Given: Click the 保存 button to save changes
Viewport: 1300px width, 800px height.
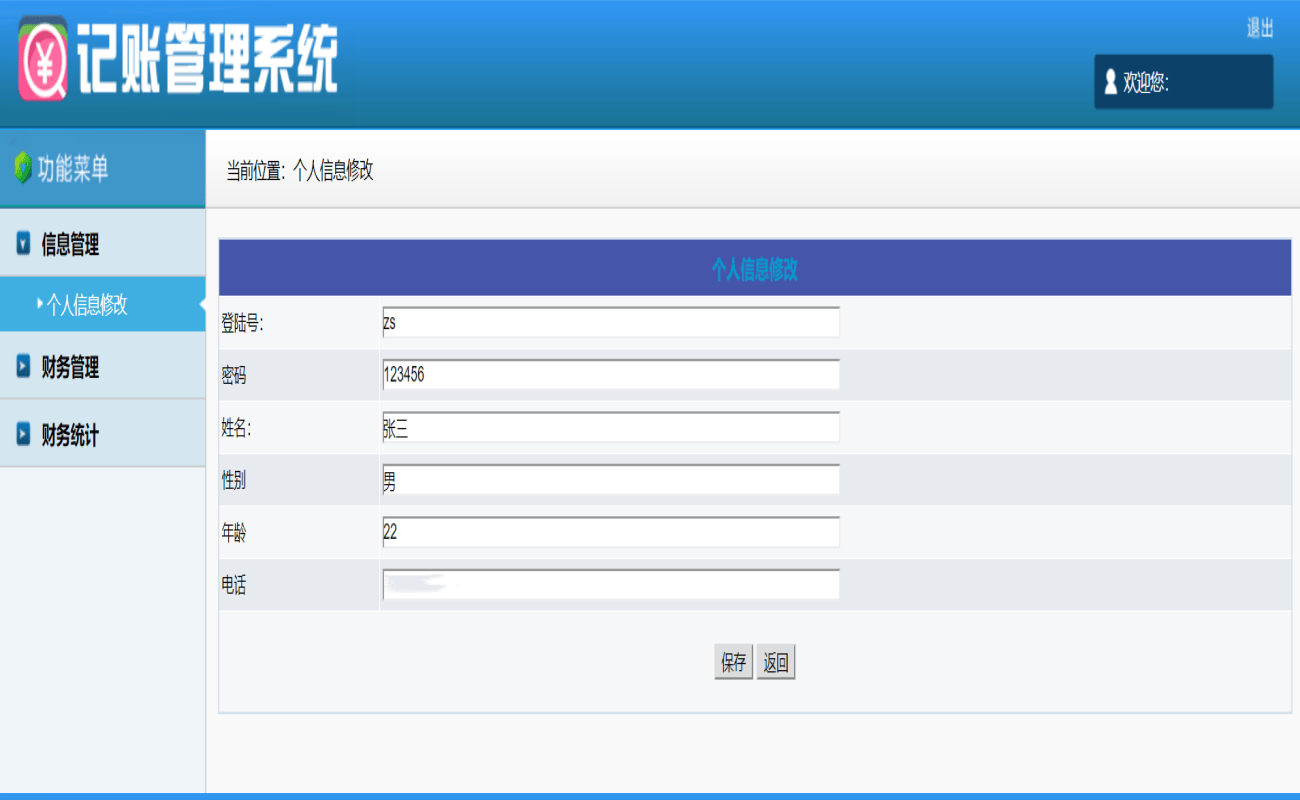Looking at the screenshot, I should click(x=732, y=662).
